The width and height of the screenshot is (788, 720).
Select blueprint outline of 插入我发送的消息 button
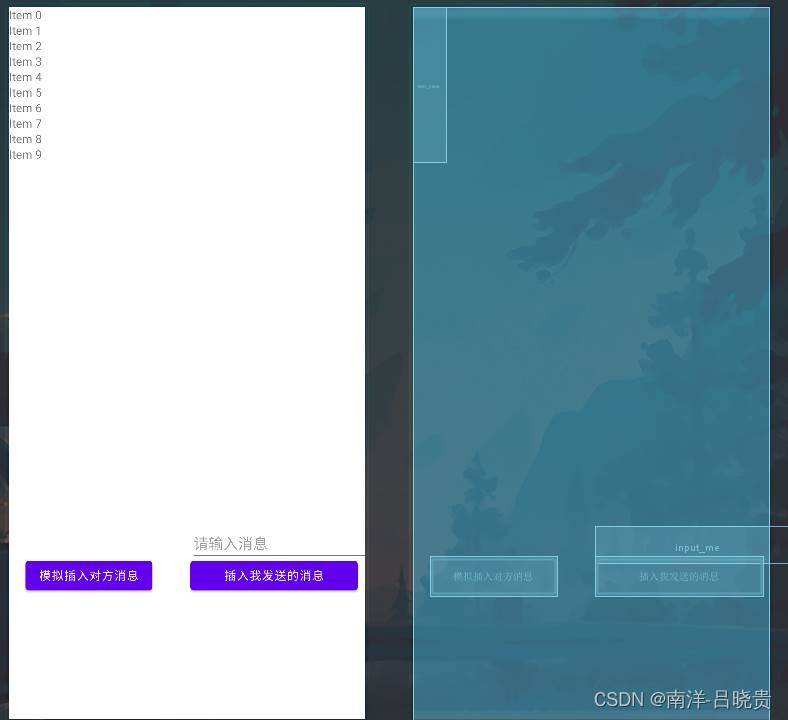click(679, 577)
